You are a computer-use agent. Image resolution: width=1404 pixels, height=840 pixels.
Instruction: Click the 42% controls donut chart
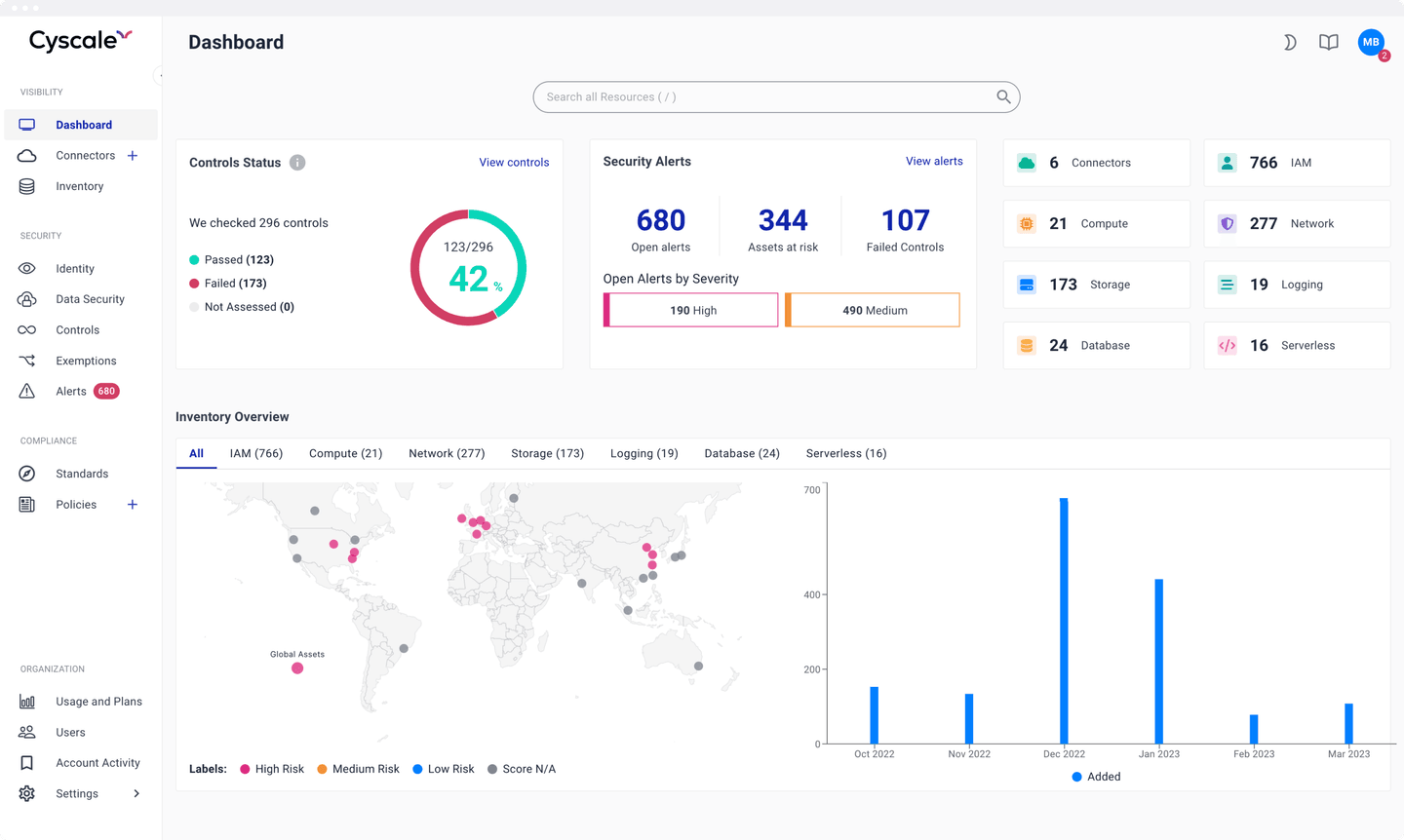[x=469, y=266]
